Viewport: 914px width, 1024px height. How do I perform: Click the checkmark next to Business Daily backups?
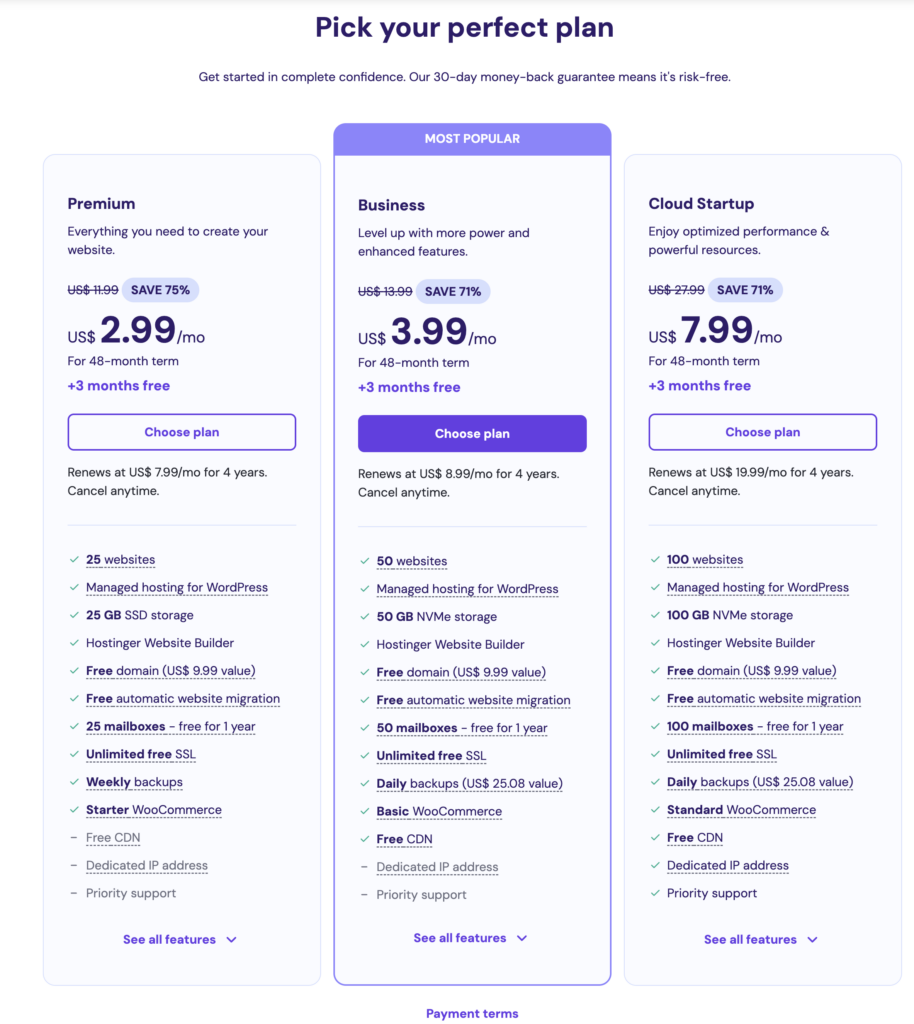pos(364,784)
